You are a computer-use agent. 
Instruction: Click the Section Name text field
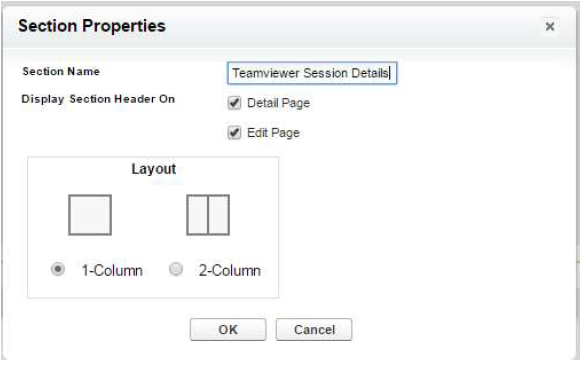coord(312,73)
